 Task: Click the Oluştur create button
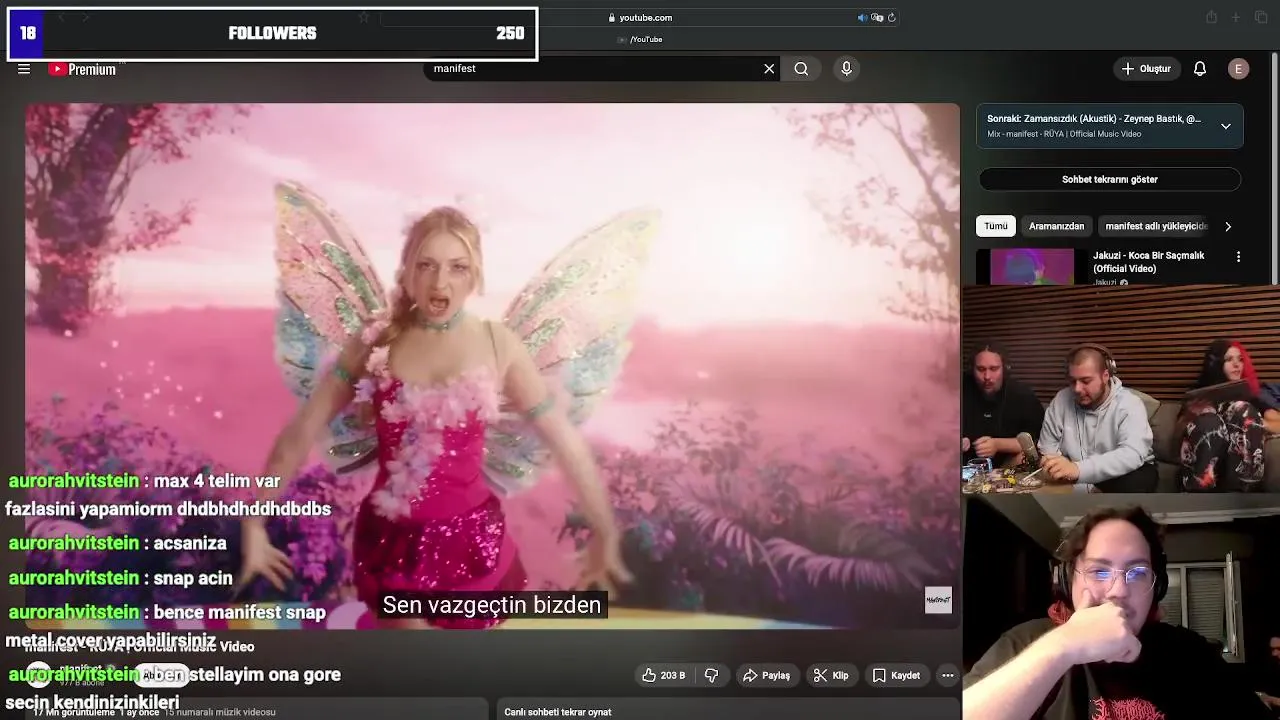(1146, 69)
